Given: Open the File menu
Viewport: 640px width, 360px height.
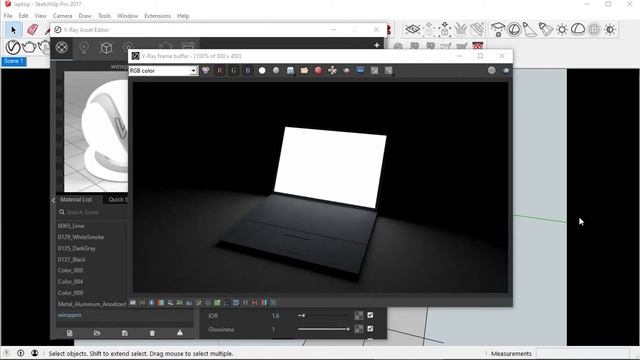Looking at the screenshot, I should pyautogui.click(x=8, y=16).
